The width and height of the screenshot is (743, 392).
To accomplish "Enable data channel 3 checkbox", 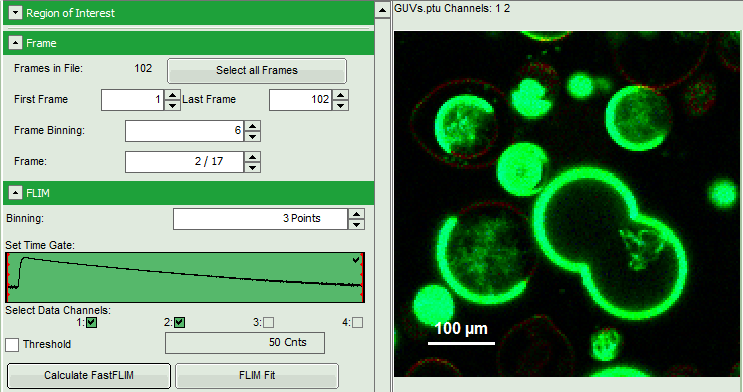I will 268,323.
